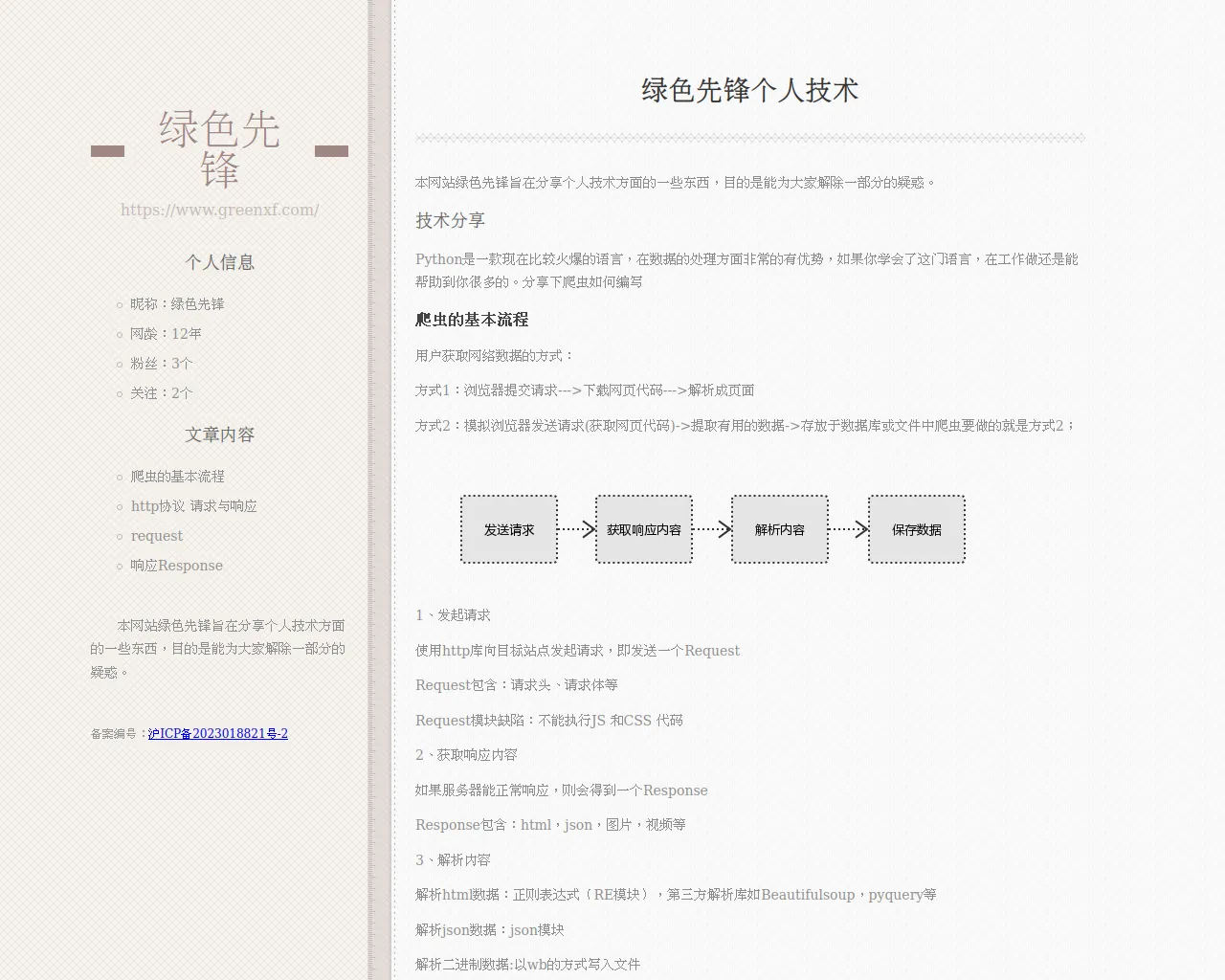Click the 绿色先锋个人技术 main page title
Image resolution: width=1225 pixels, height=980 pixels.
pyautogui.click(x=749, y=90)
